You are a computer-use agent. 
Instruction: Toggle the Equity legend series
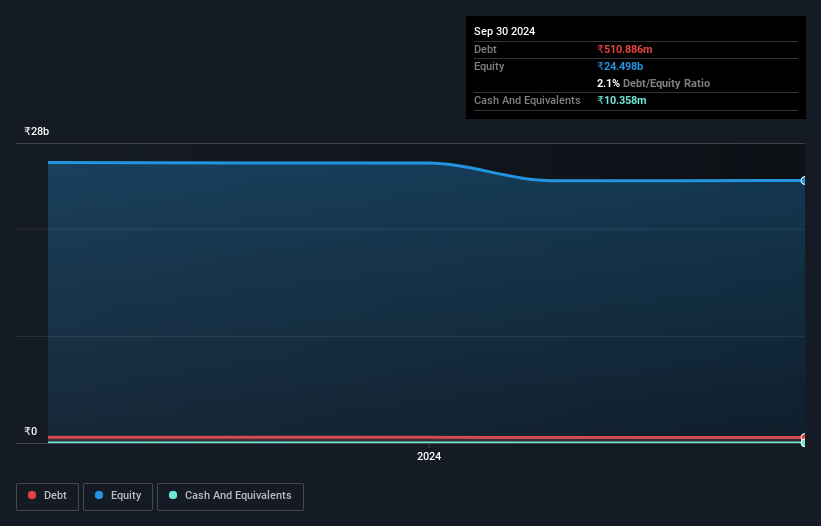118,496
